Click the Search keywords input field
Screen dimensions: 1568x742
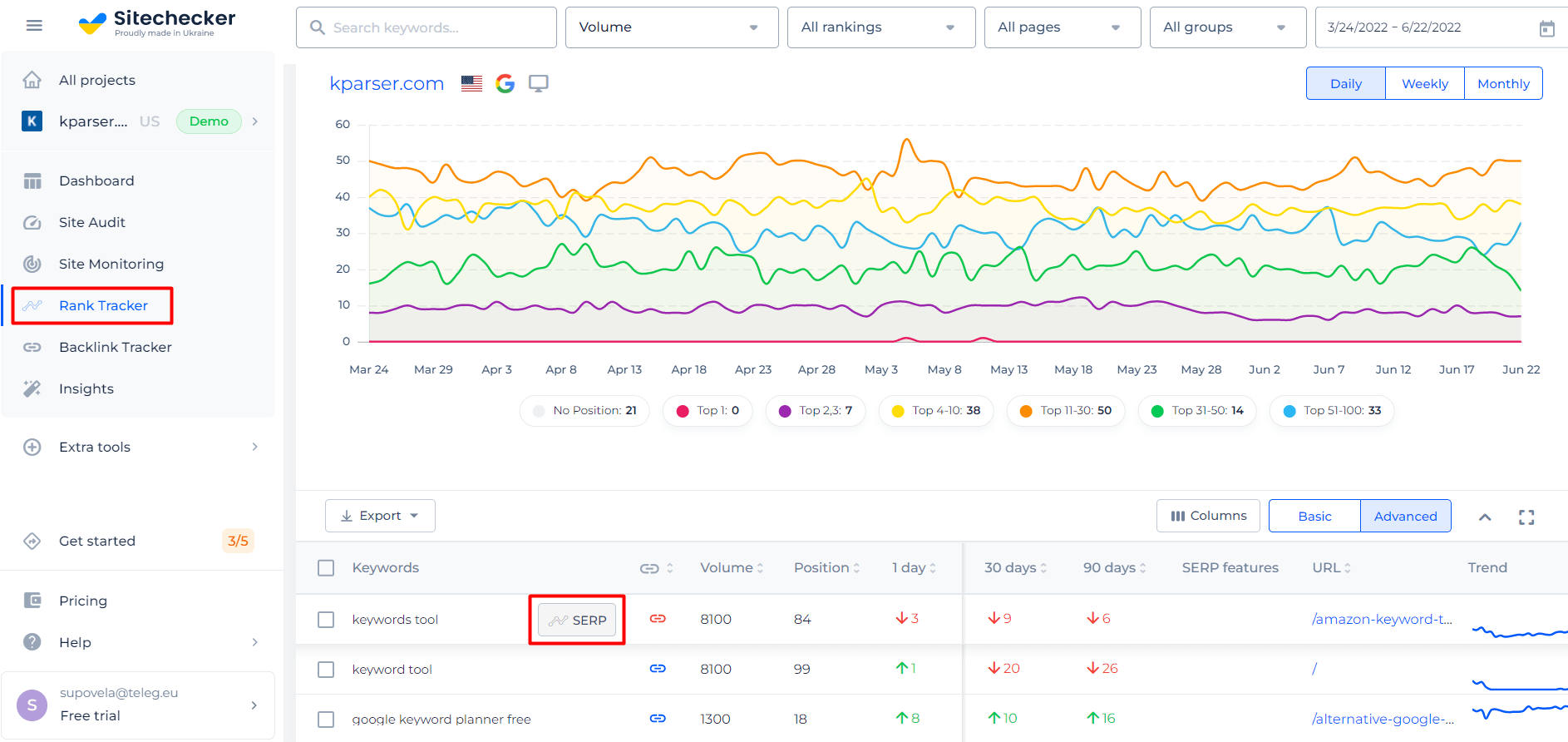coord(427,27)
